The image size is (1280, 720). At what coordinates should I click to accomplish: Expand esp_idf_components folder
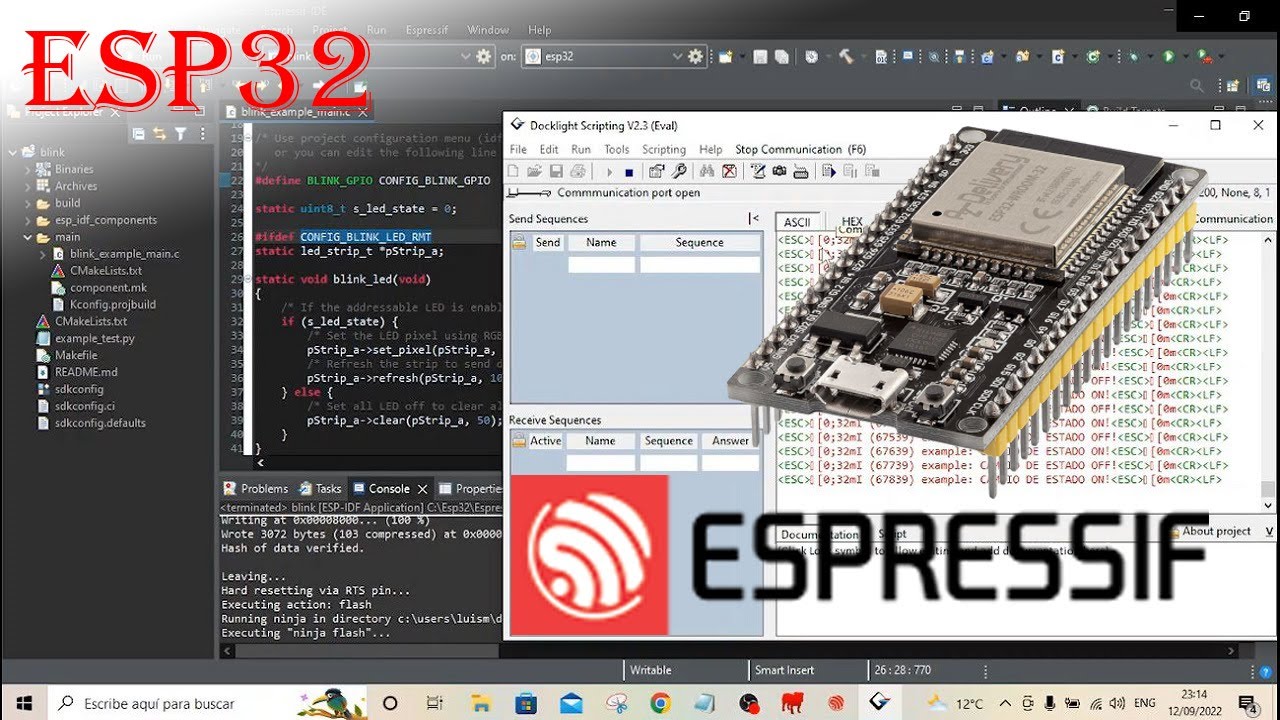pyautogui.click(x=27, y=220)
